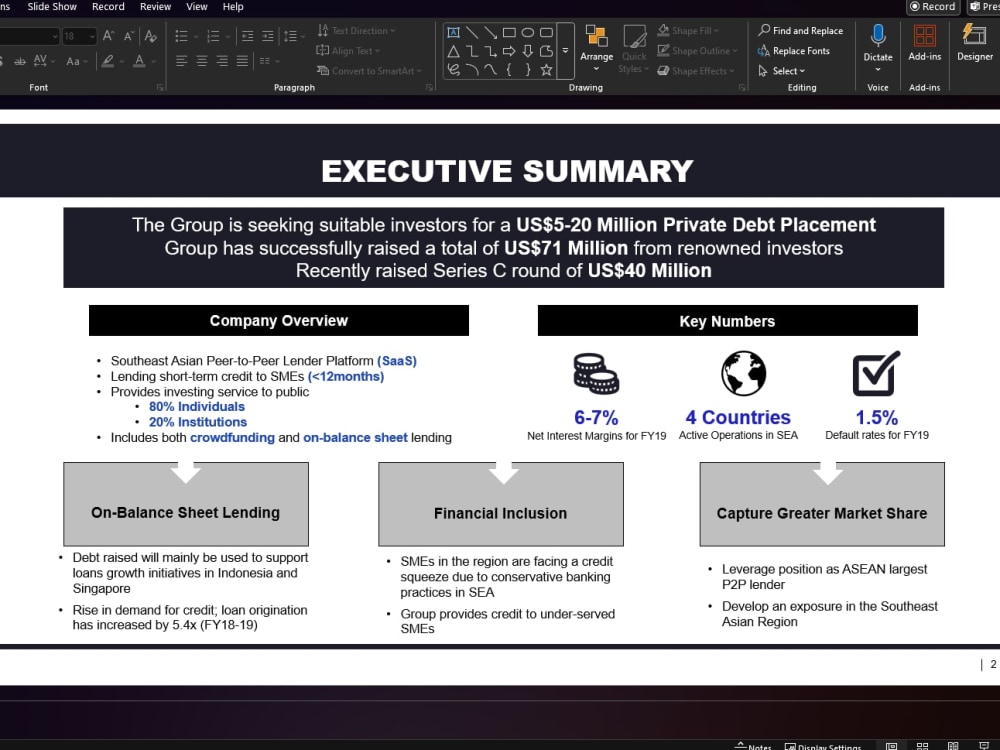Open the Add-ins gallery

click(x=925, y=43)
